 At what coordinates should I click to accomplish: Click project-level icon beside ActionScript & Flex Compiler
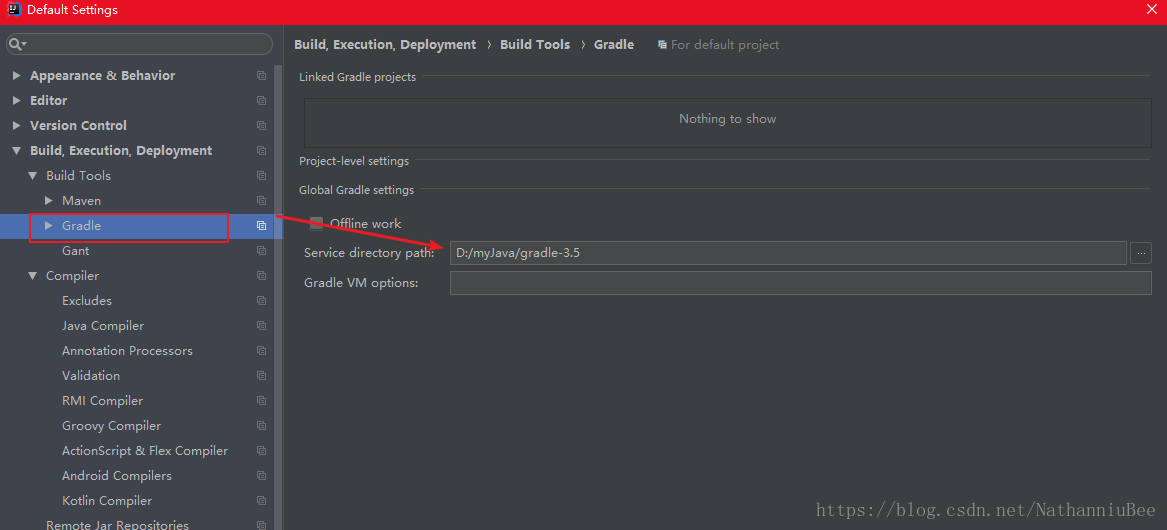261,451
